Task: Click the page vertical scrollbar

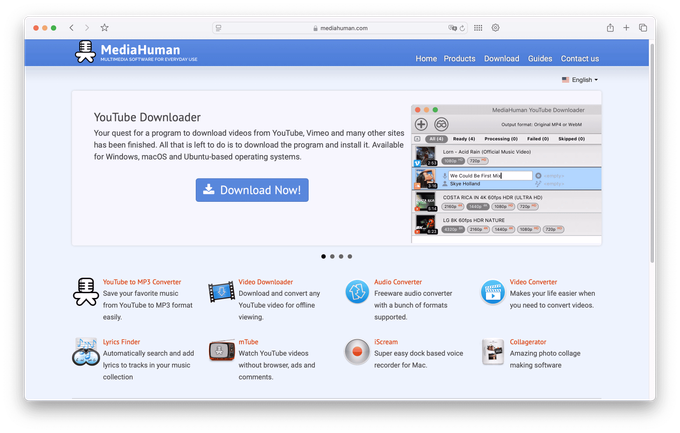Action: coord(652,152)
